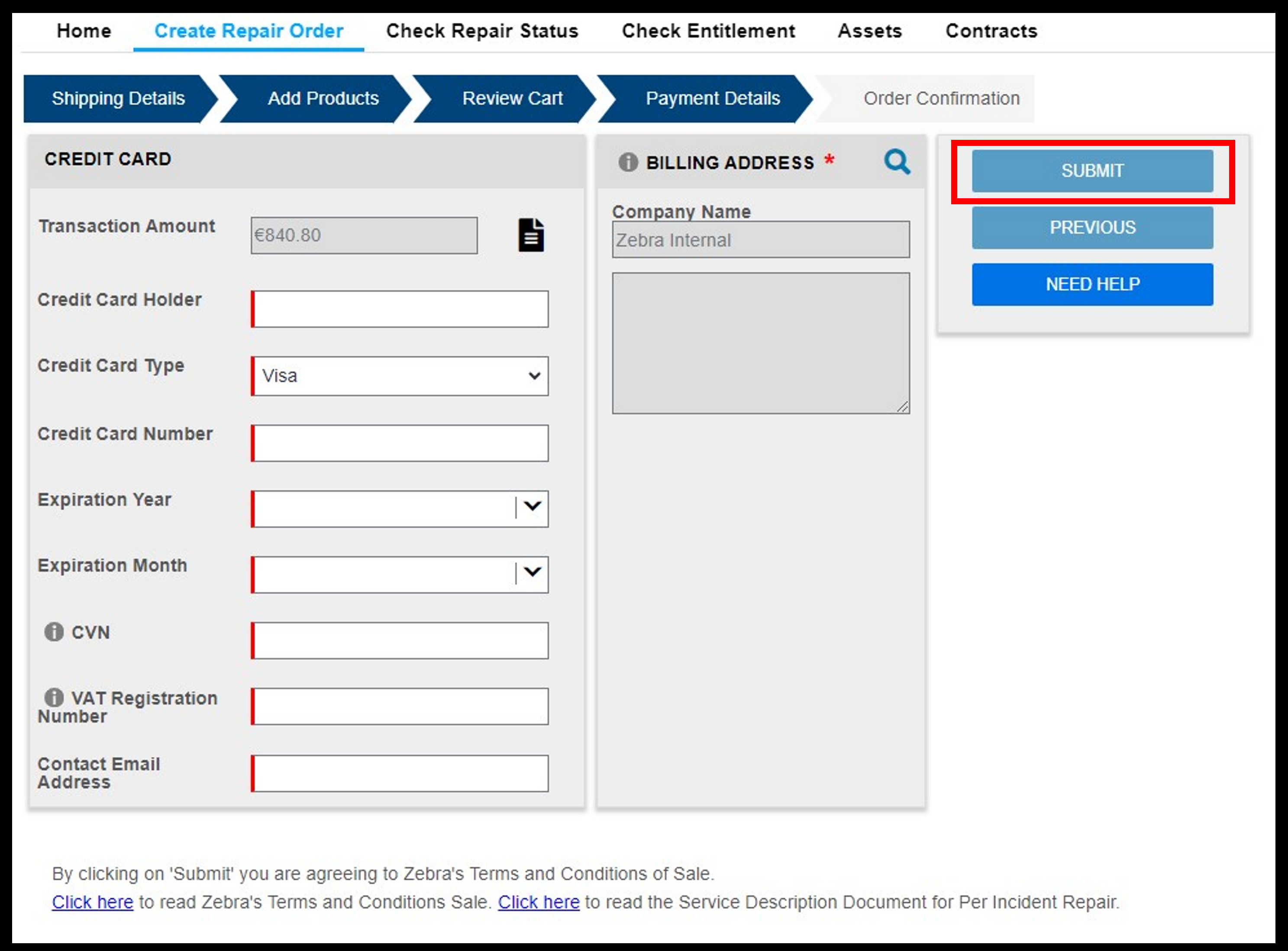Click the NEED HELP button
The image size is (1288, 951).
[x=1091, y=284]
